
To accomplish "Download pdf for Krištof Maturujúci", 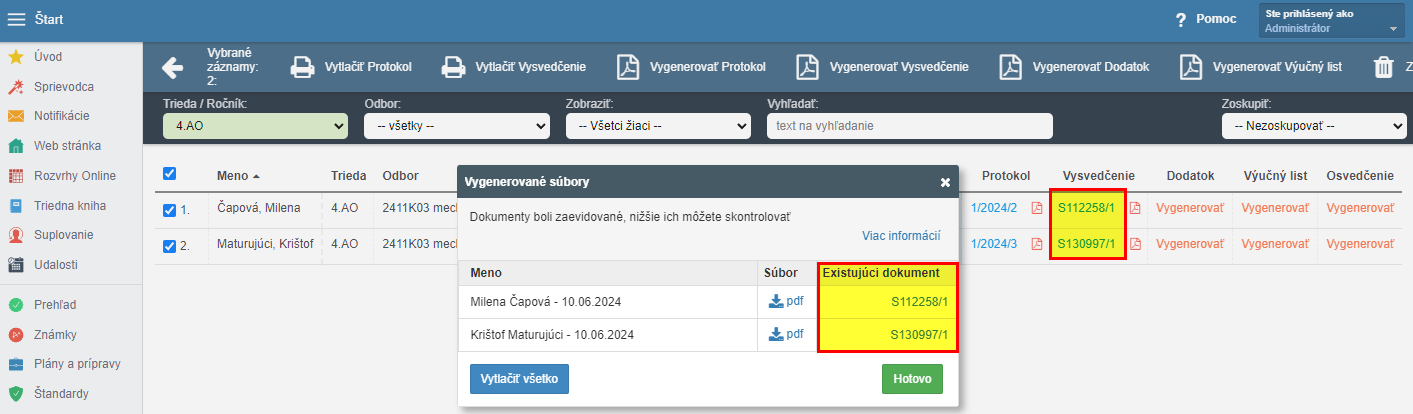I will click(786, 335).
